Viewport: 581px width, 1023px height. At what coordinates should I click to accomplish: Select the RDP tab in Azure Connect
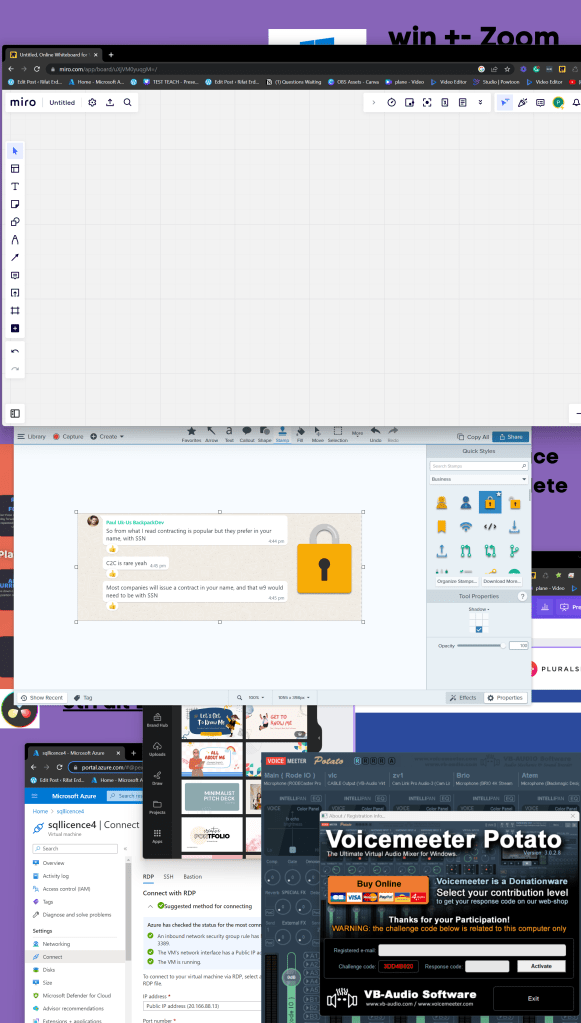pos(148,877)
